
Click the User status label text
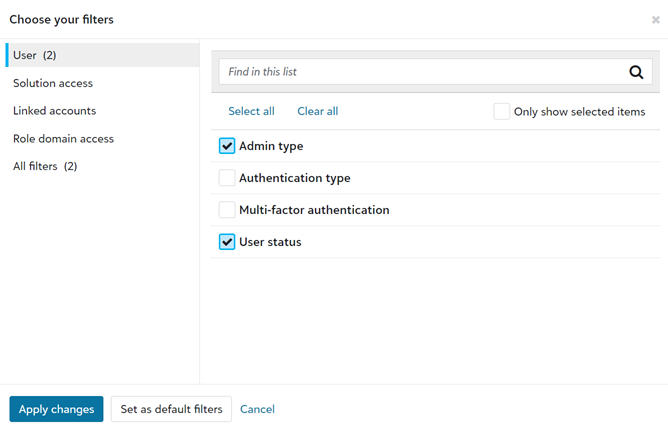pos(270,242)
